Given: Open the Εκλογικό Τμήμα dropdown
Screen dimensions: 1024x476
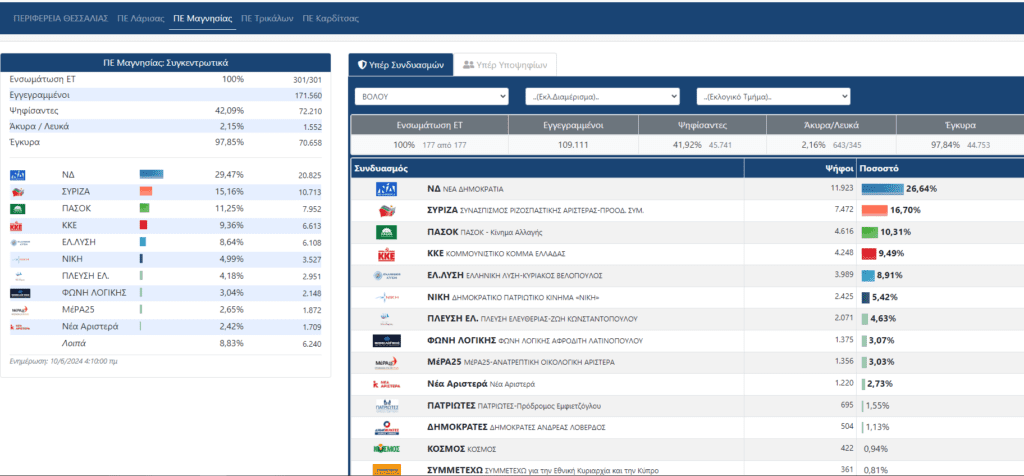Looking at the screenshot, I should pos(773,96).
